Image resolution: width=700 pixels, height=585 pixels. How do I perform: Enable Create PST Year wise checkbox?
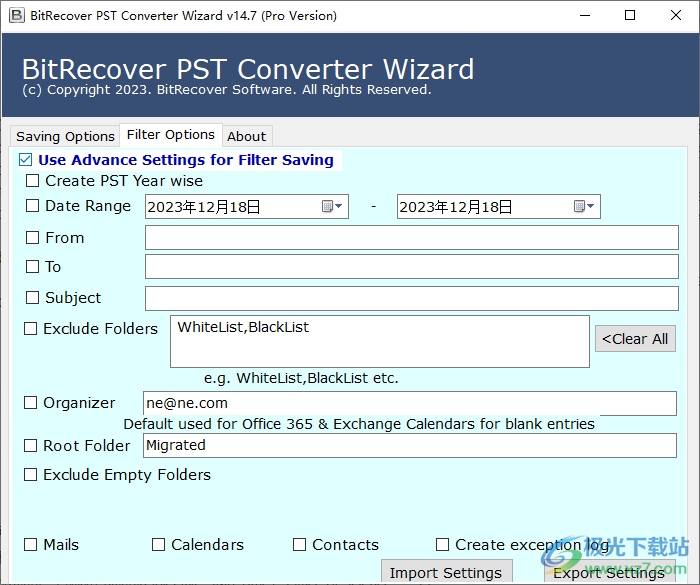pos(32,181)
